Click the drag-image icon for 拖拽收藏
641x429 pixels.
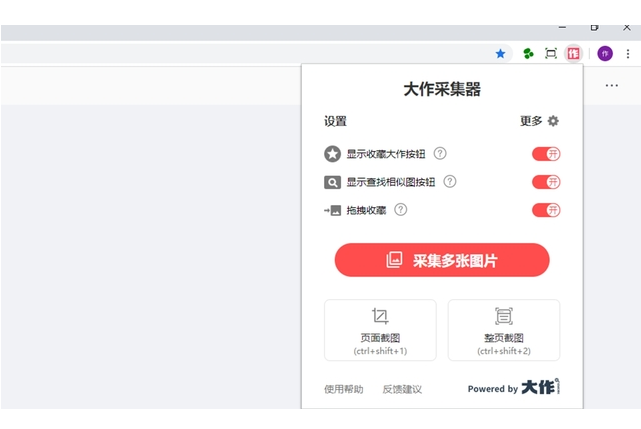click(x=332, y=210)
